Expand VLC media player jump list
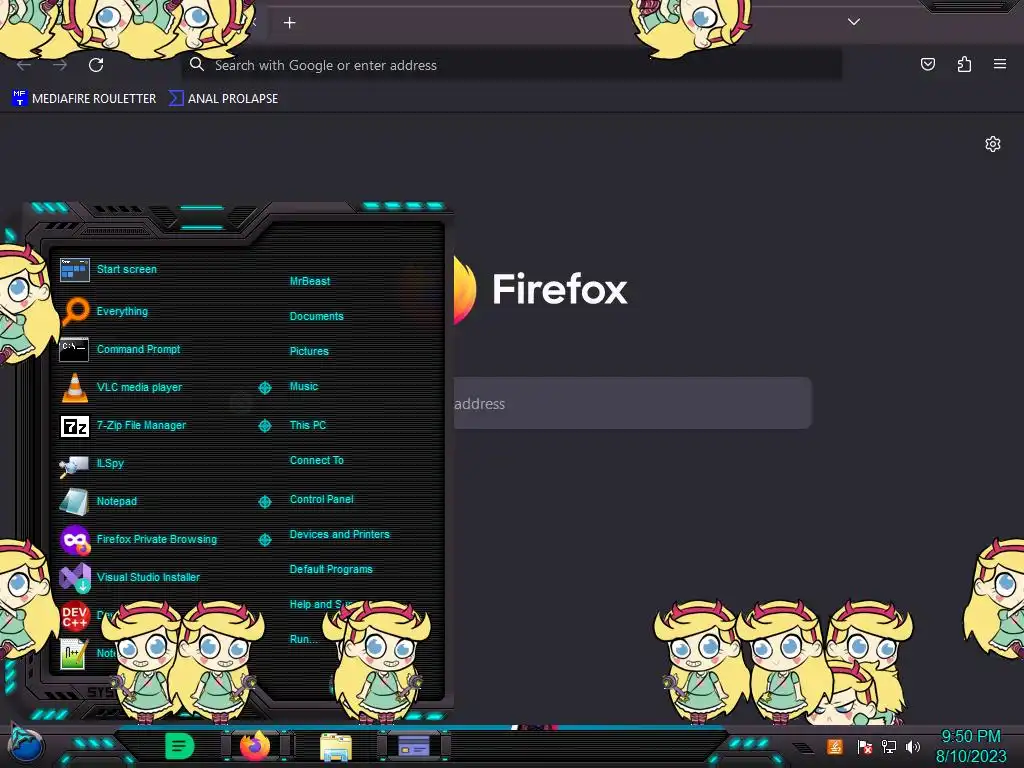Viewport: 1024px width, 768px height. 264,388
